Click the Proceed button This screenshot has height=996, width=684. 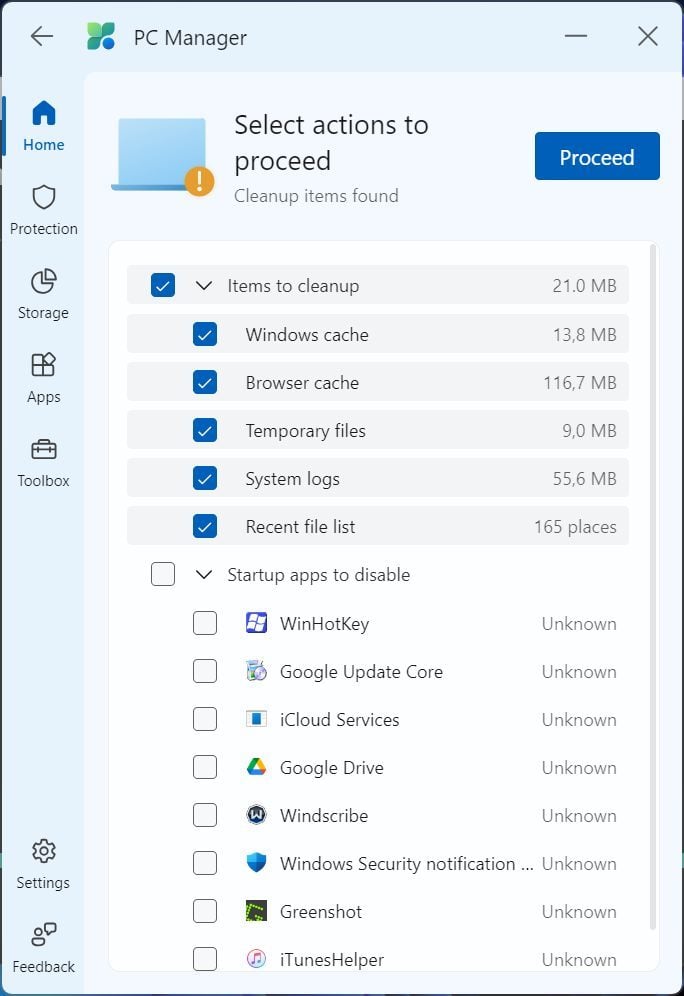[x=597, y=156]
